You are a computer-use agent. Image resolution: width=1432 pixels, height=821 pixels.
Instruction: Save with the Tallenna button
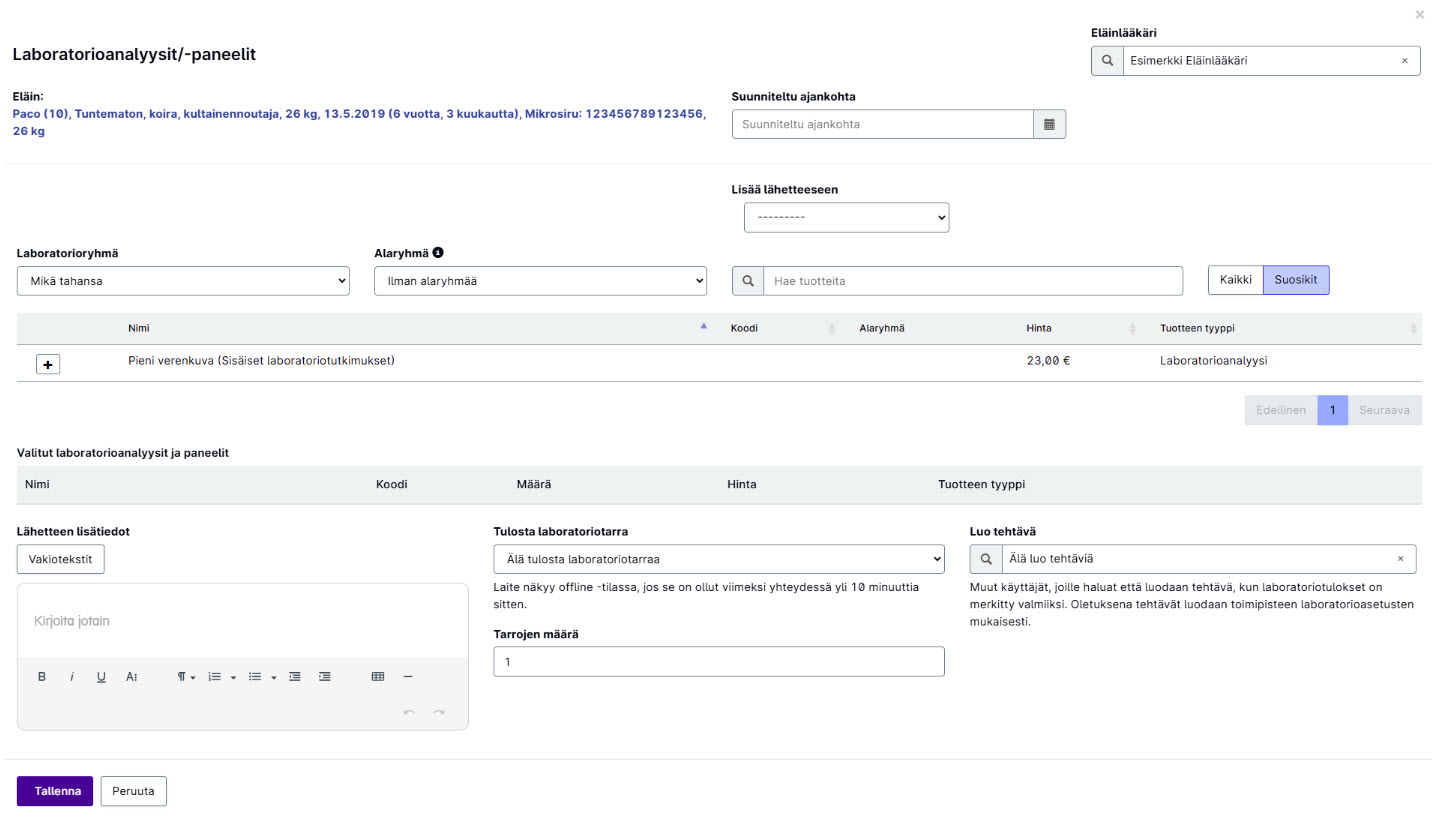(x=55, y=791)
